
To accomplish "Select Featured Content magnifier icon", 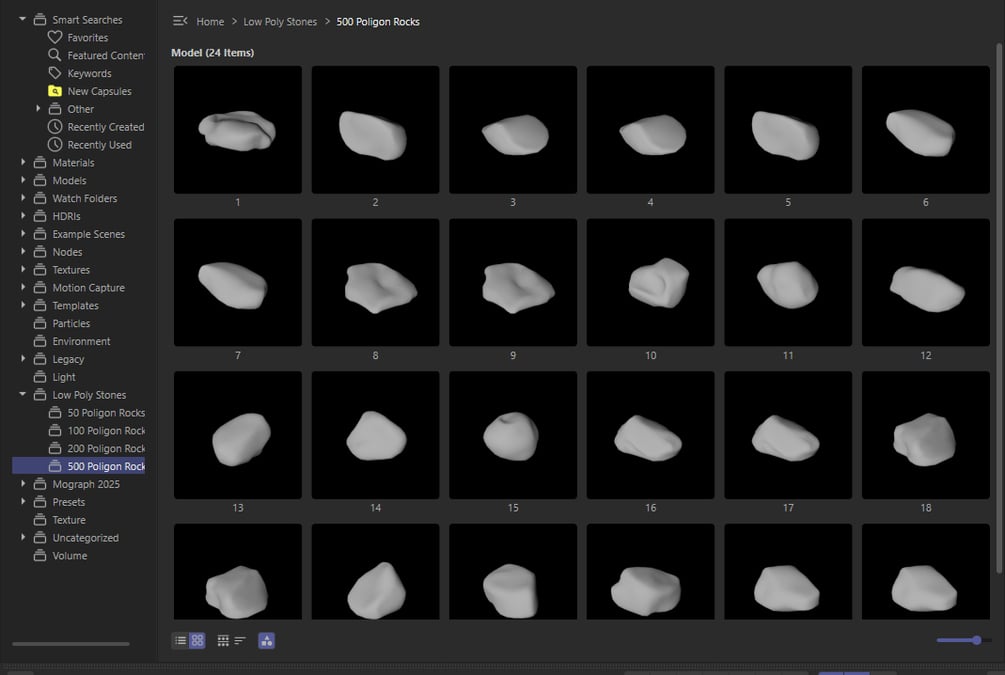I will click(55, 55).
